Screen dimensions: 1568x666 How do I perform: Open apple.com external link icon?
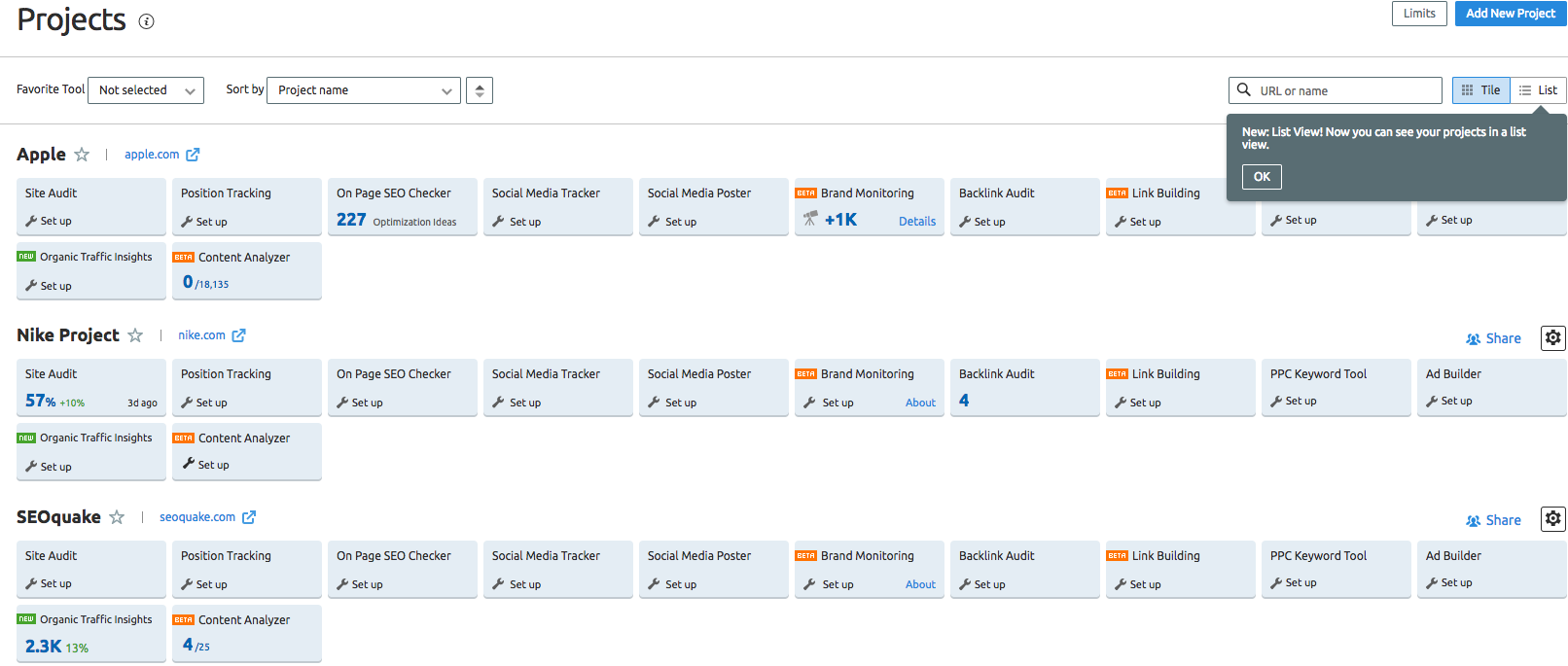tap(193, 155)
